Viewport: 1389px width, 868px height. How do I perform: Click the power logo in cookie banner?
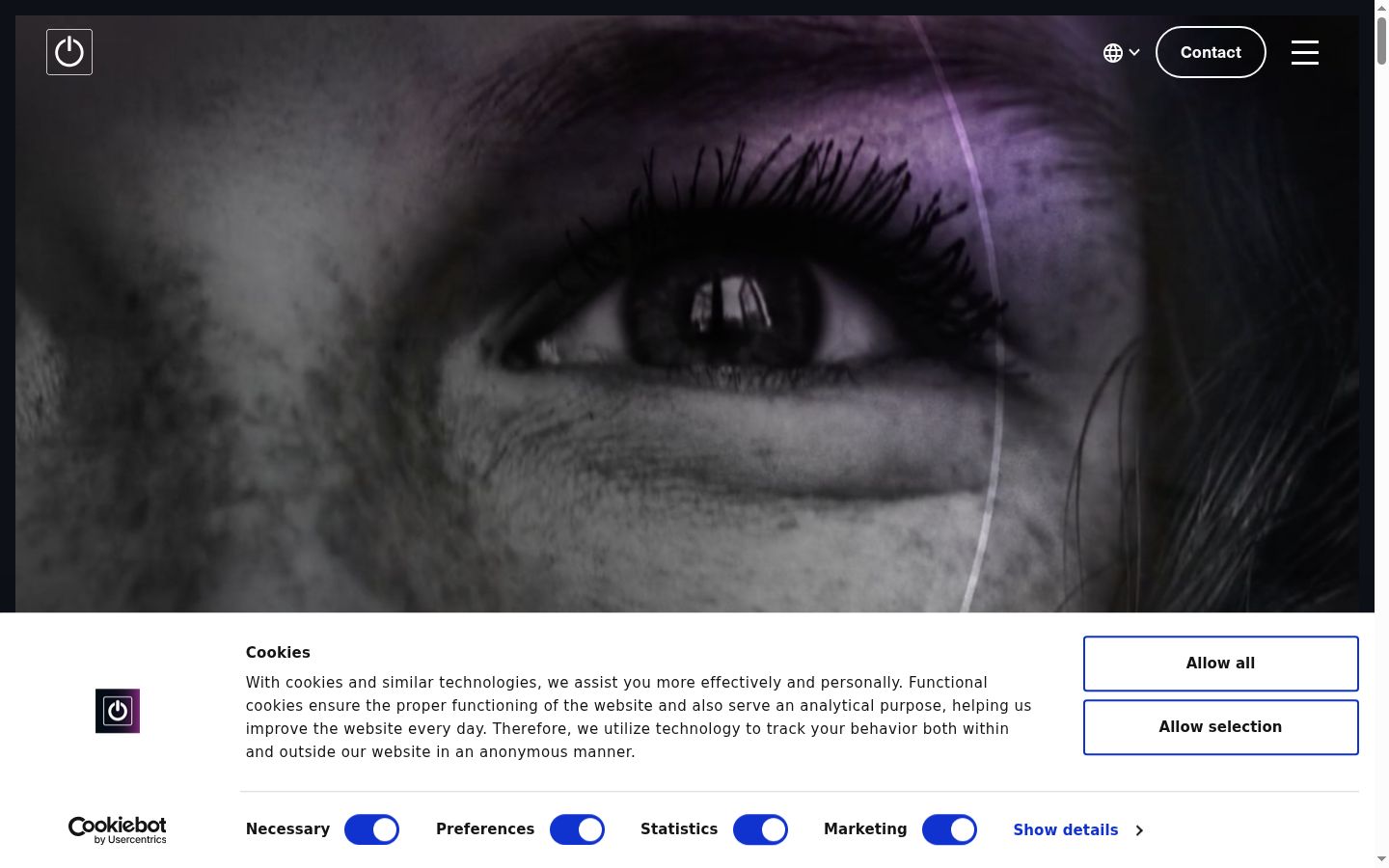click(118, 711)
